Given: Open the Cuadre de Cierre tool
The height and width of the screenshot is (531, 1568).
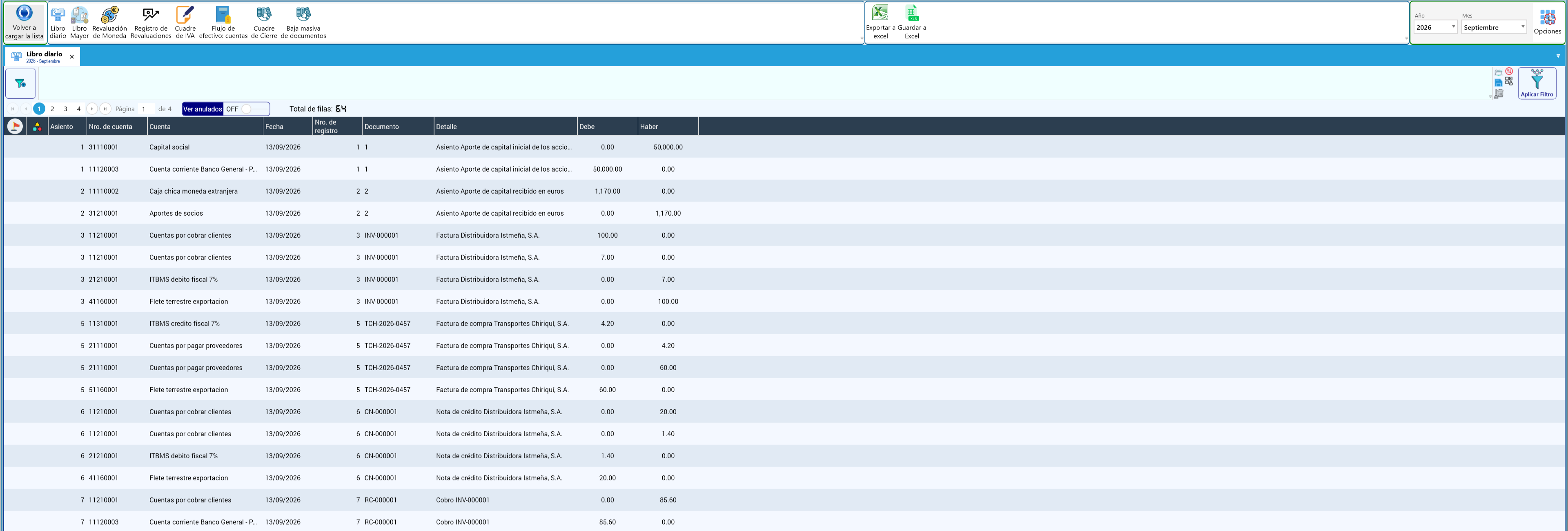Looking at the screenshot, I should tap(264, 22).
